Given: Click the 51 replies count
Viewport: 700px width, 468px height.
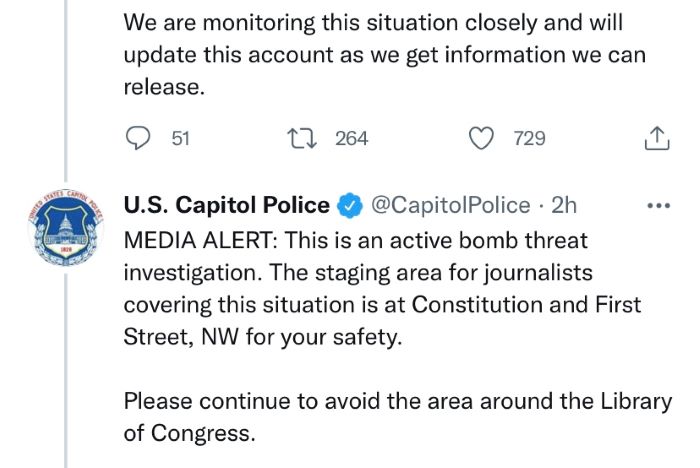Looking at the screenshot, I should point(181,138).
